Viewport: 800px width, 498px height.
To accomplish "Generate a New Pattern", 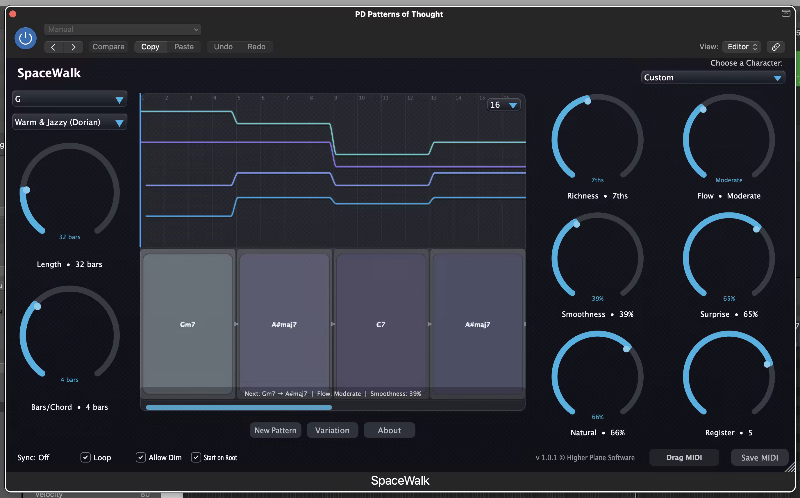I will (276, 430).
